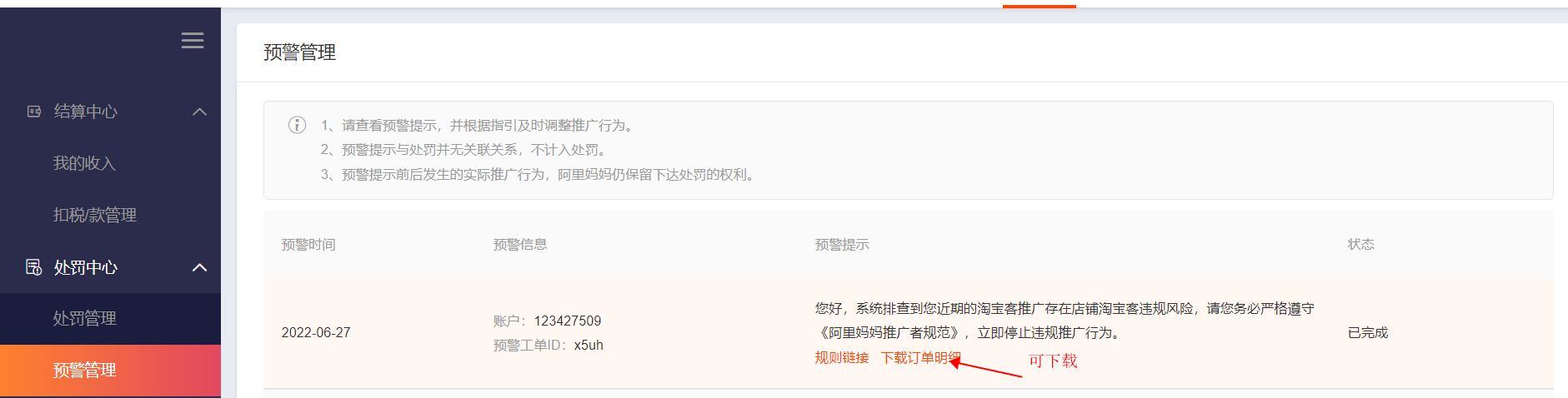The height and width of the screenshot is (398, 1568).
Task: Click the 处罚中心 document icon
Action: pos(34,267)
